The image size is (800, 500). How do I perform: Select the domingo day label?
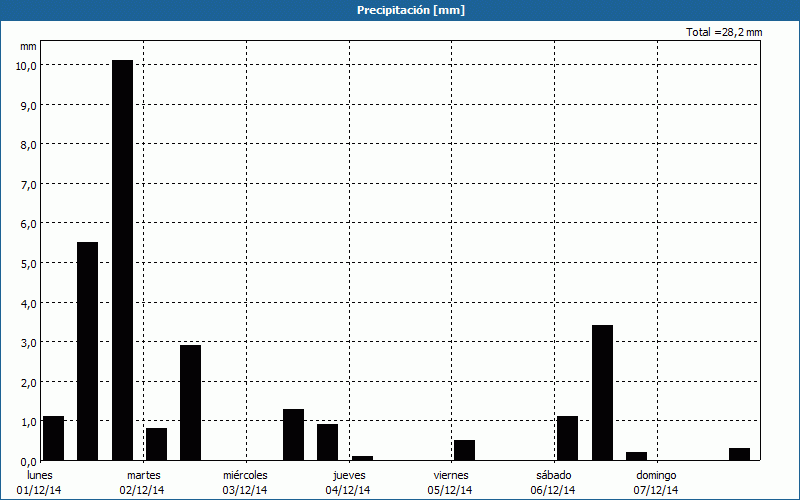(656, 475)
